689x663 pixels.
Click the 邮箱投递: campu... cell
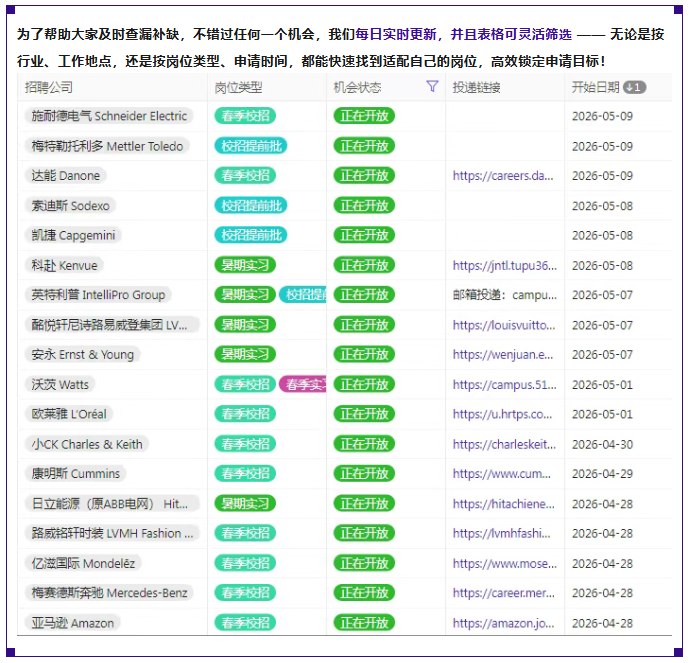[x=504, y=295]
